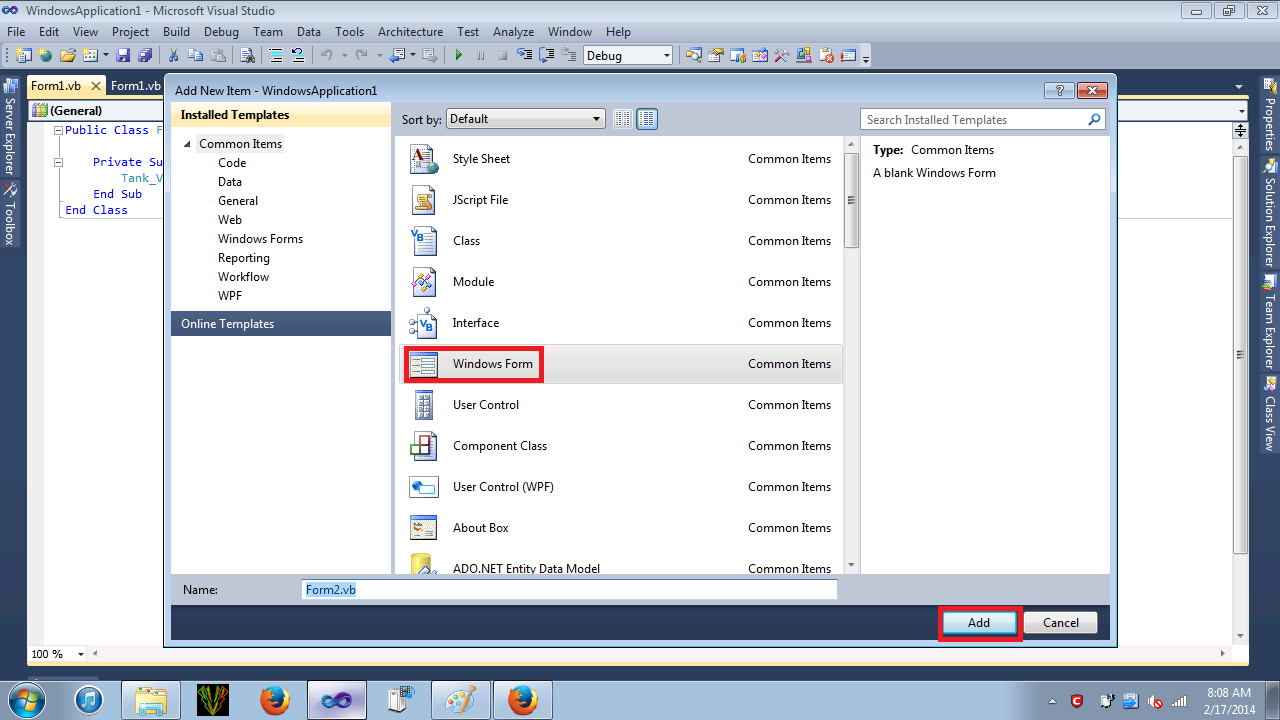Viewport: 1280px width, 720px height.
Task: Open the Sort by Default dropdown
Action: [525, 119]
